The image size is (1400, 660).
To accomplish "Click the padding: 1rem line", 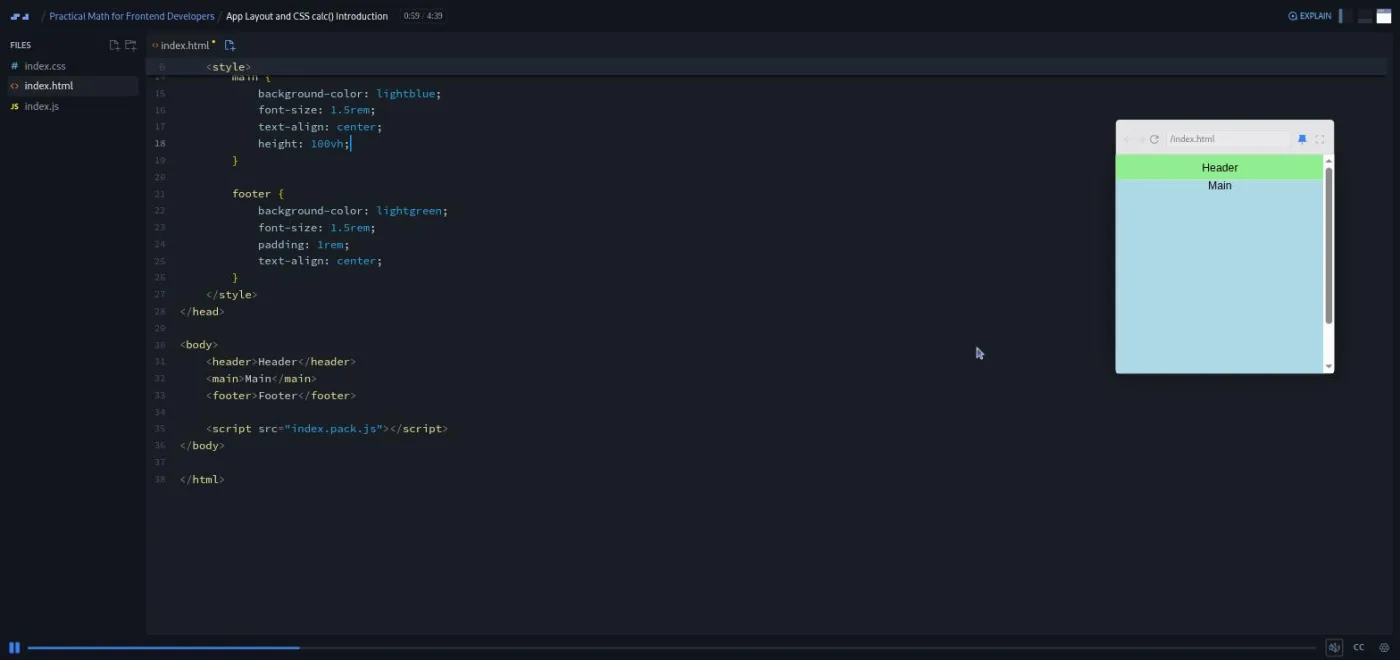I will 304,244.
